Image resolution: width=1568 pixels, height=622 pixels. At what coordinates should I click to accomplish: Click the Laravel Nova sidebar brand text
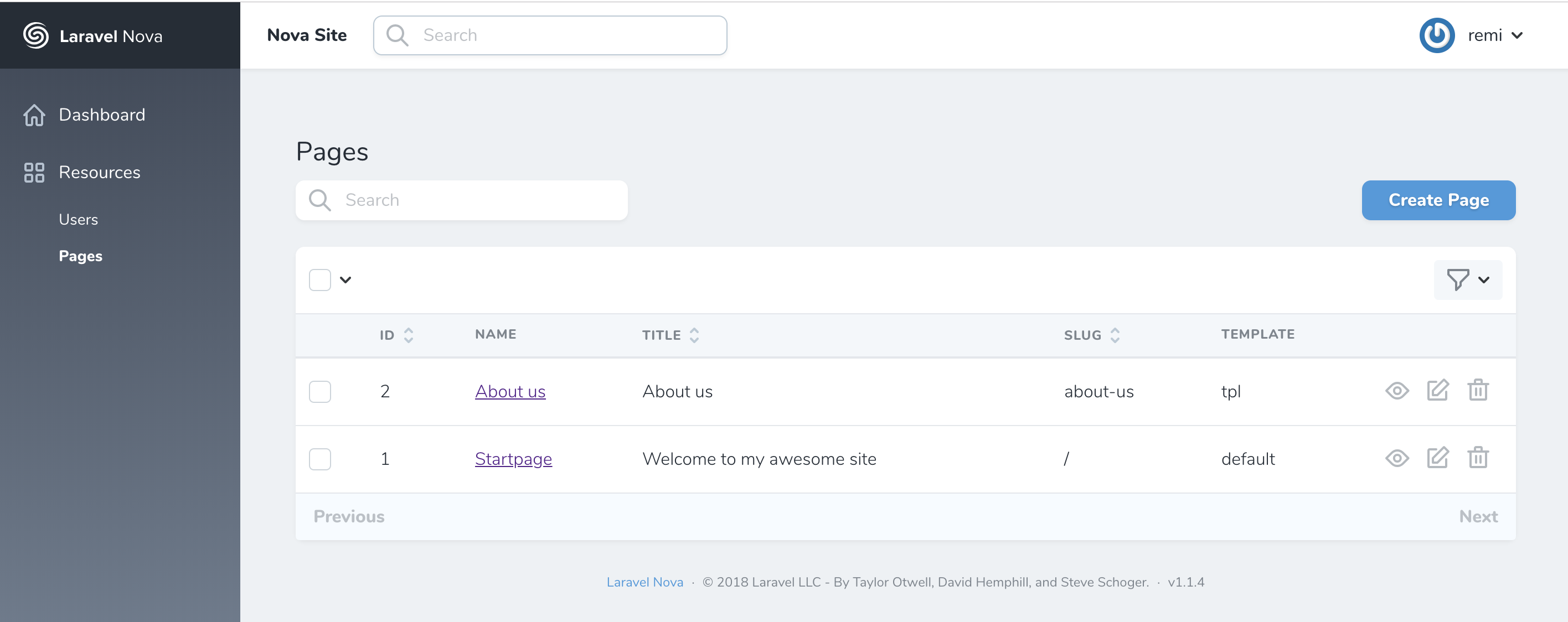click(111, 37)
